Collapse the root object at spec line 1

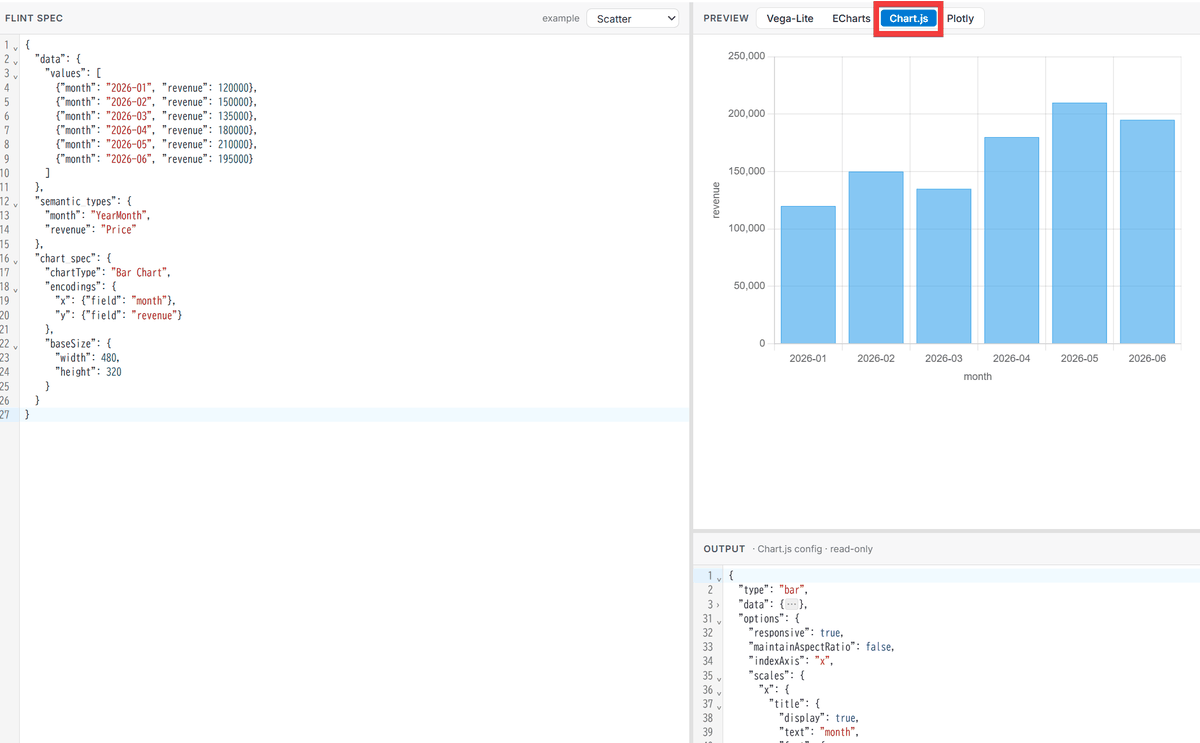pyautogui.click(x=16, y=47)
